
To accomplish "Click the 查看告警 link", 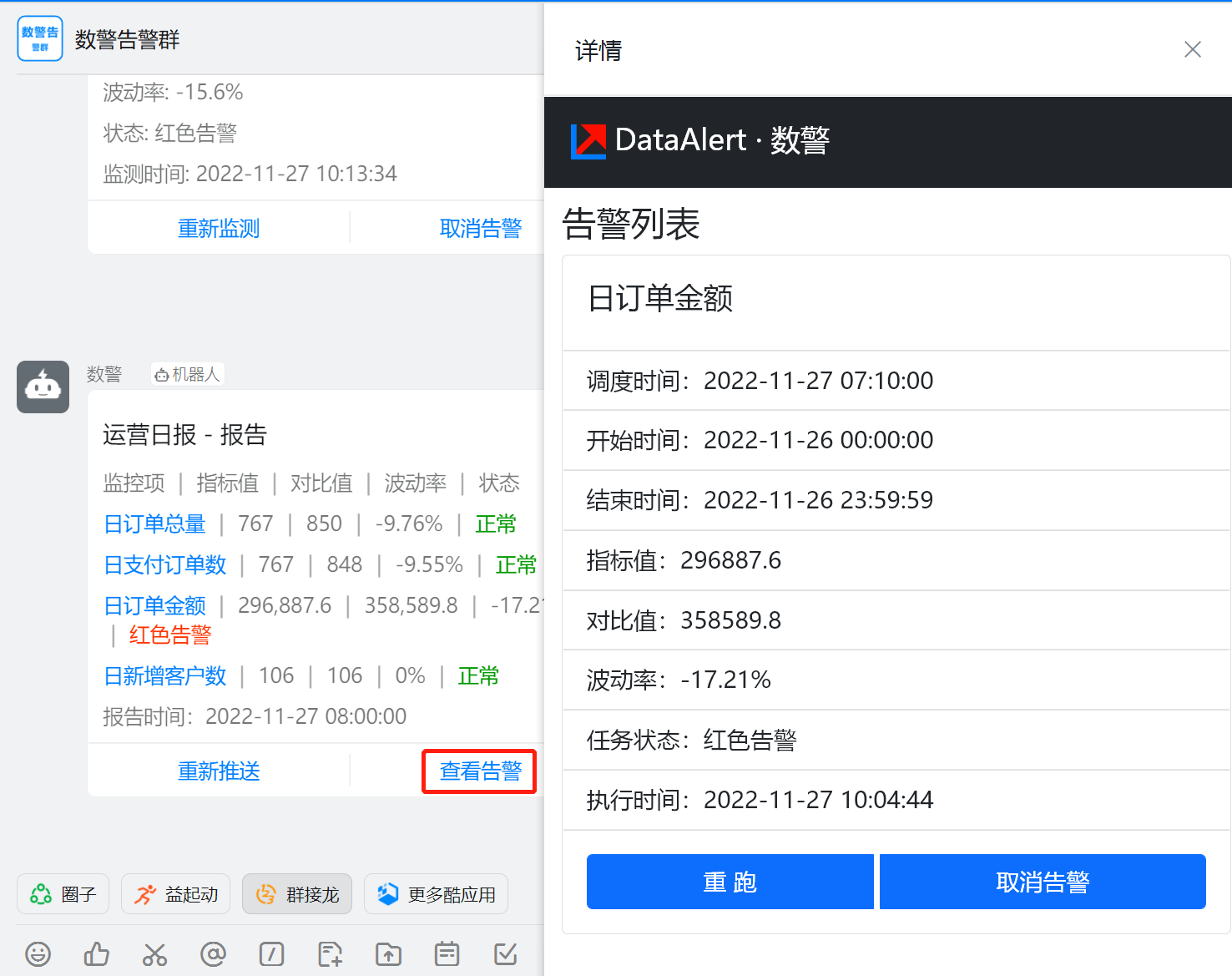I will (479, 771).
